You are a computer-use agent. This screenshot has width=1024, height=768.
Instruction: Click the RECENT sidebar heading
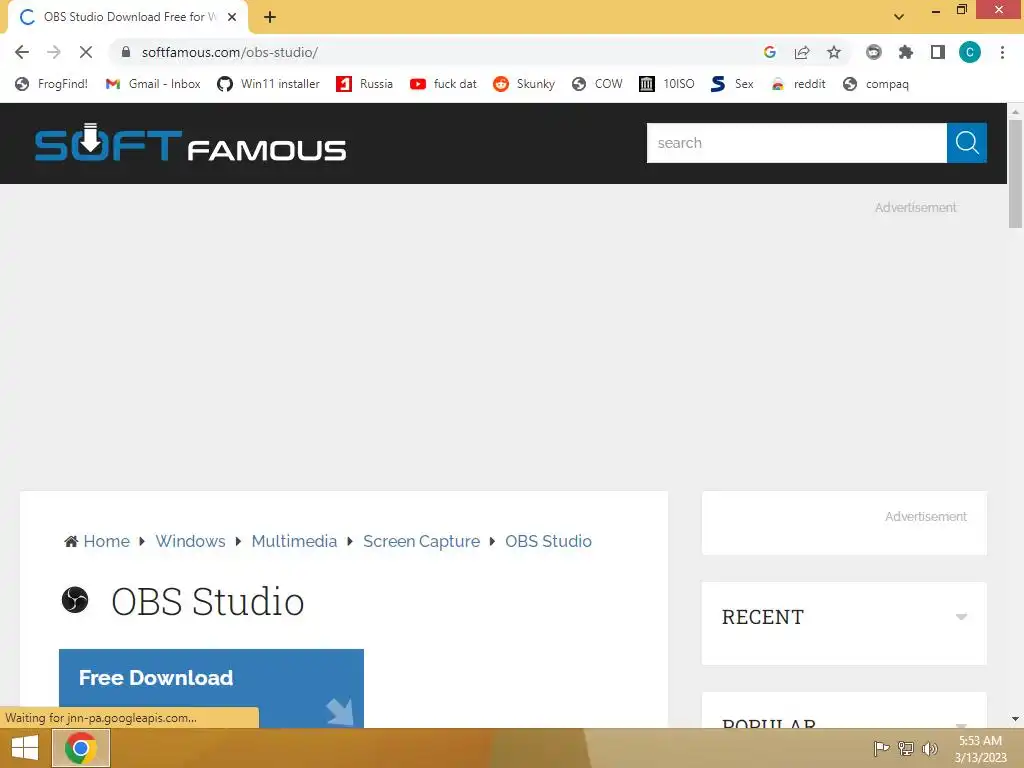click(763, 617)
